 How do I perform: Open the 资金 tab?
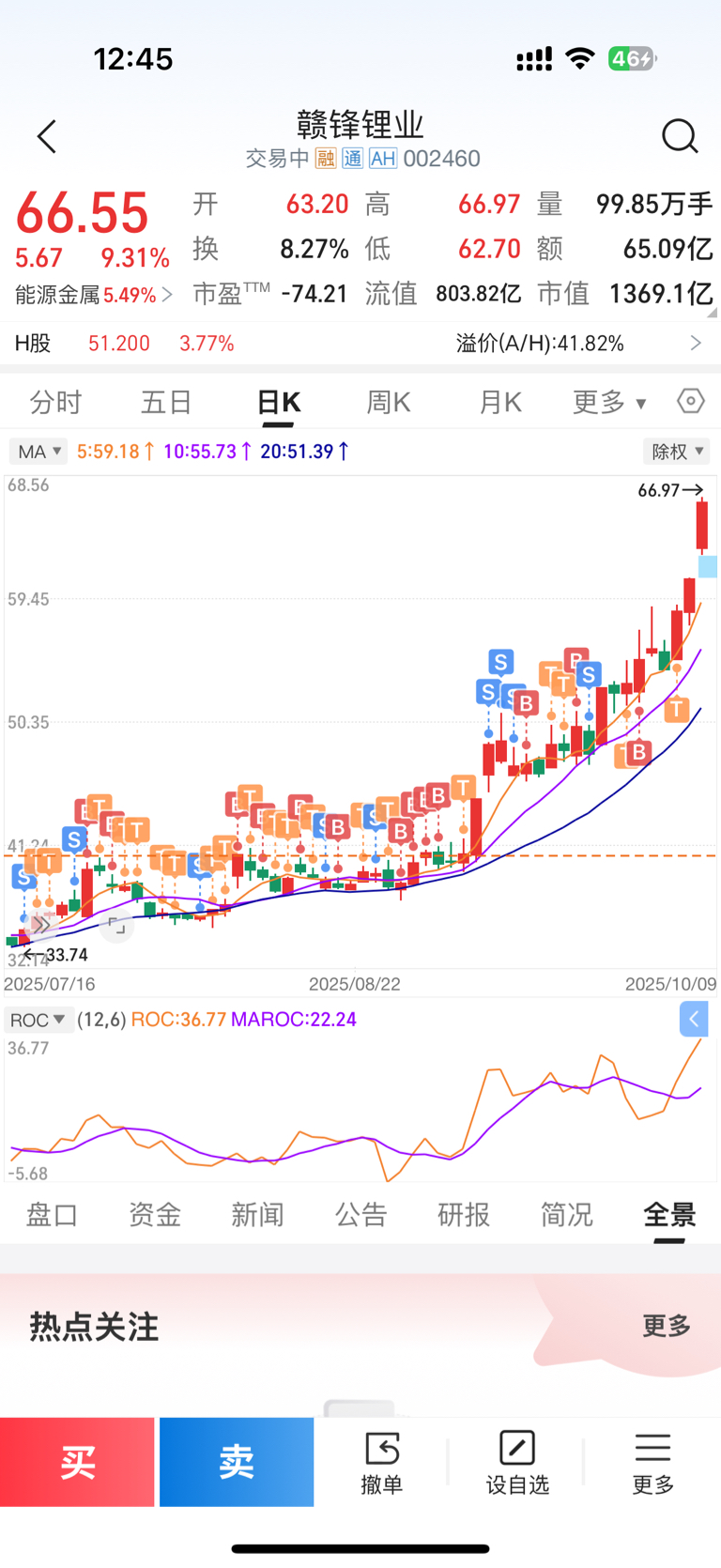155,1215
